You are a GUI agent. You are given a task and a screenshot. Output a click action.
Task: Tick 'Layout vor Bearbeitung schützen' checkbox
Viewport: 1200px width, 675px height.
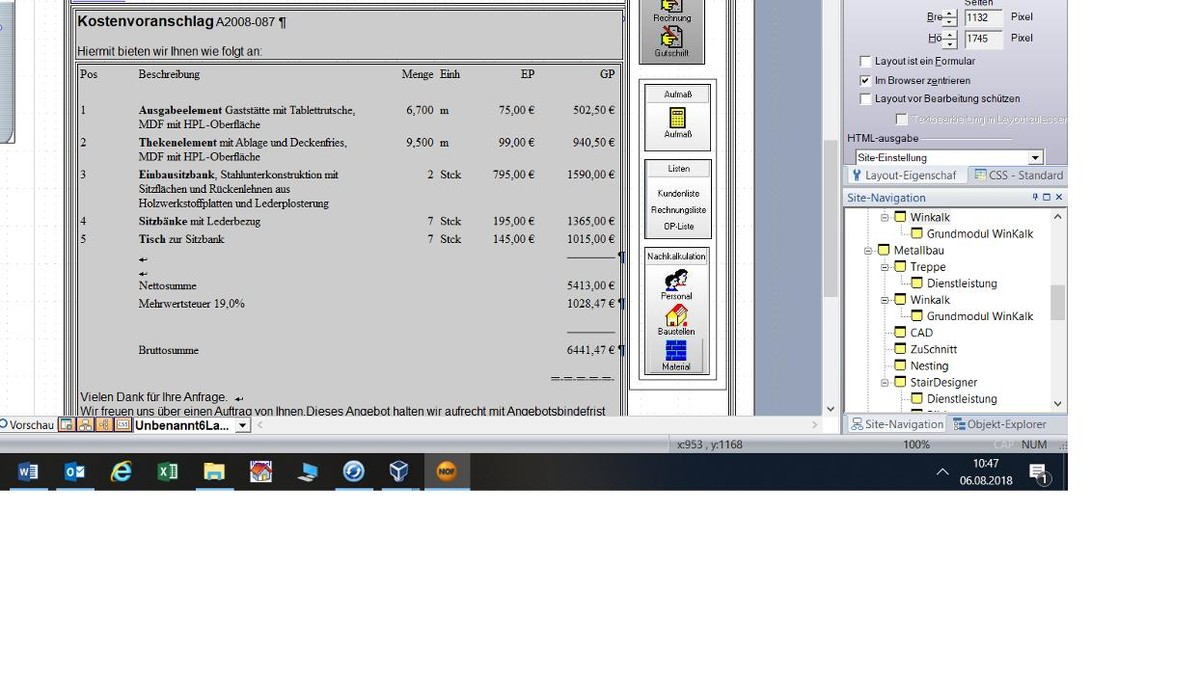pyautogui.click(x=866, y=99)
